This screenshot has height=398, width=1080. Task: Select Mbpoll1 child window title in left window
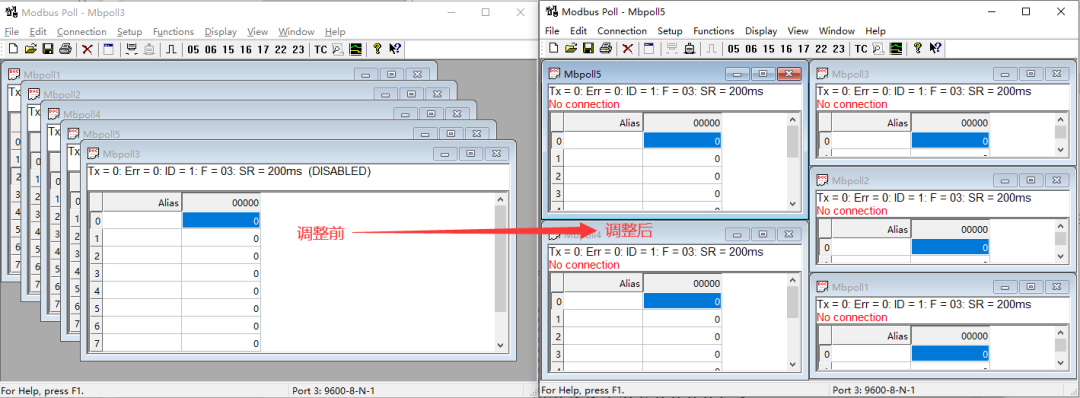pos(42,74)
